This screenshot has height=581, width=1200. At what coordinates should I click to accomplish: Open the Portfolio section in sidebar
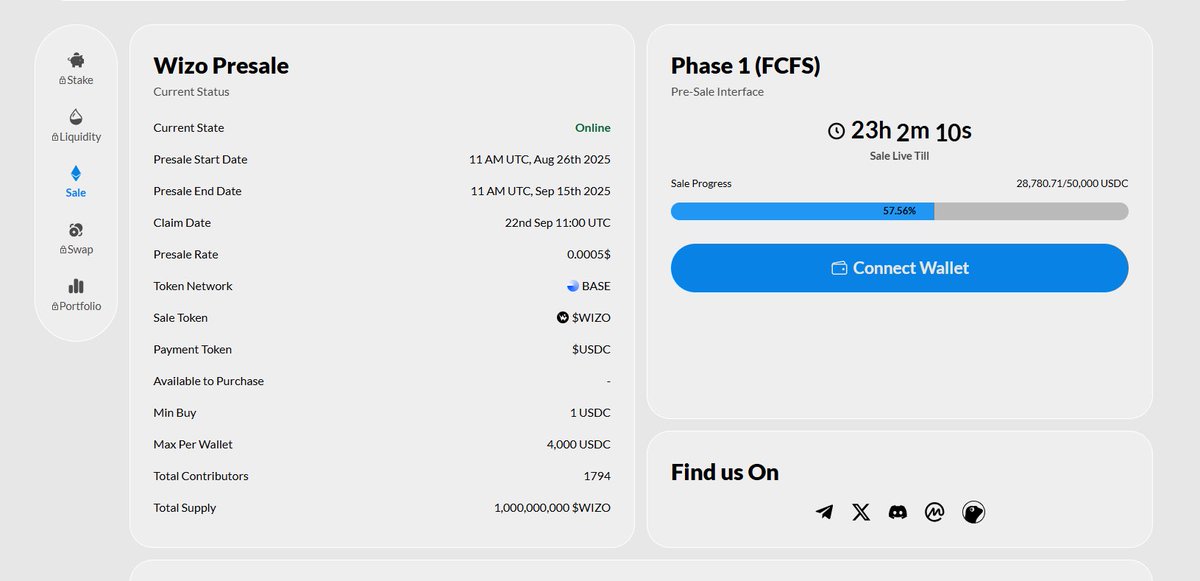click(76, 296)
